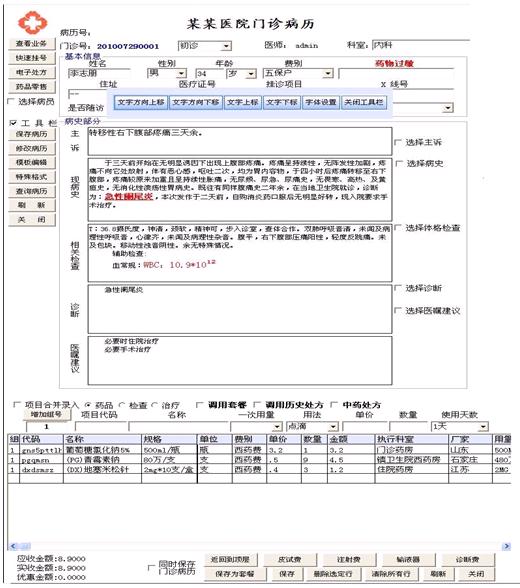Tick the 选择诊断 checkbox

coord(398,288)
